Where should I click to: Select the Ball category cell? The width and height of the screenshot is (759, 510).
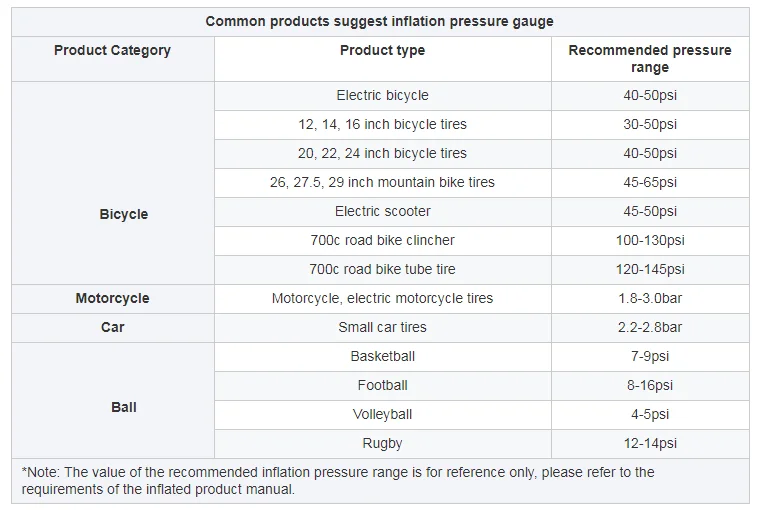tap(123, 407)
